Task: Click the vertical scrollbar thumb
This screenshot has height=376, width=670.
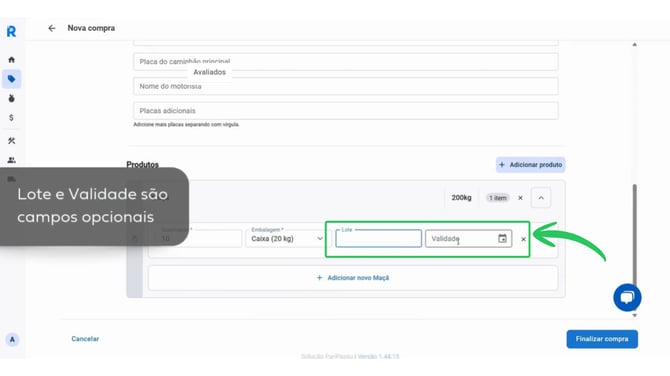Action: (x=635, y=235)
